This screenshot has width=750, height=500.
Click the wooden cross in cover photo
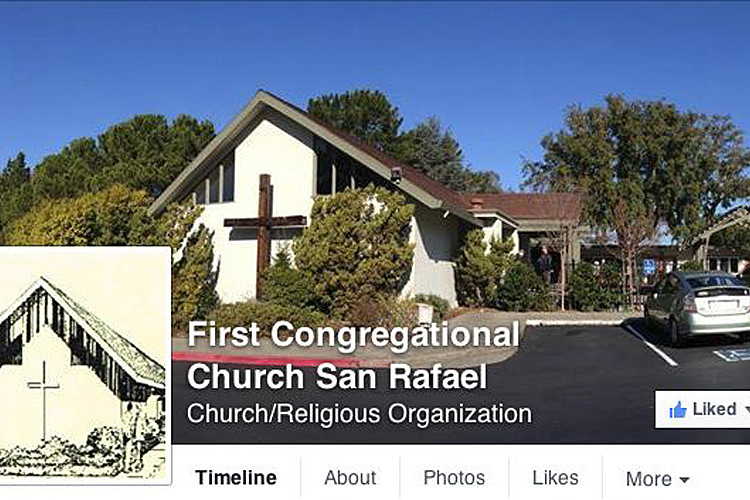coord(265,235)
